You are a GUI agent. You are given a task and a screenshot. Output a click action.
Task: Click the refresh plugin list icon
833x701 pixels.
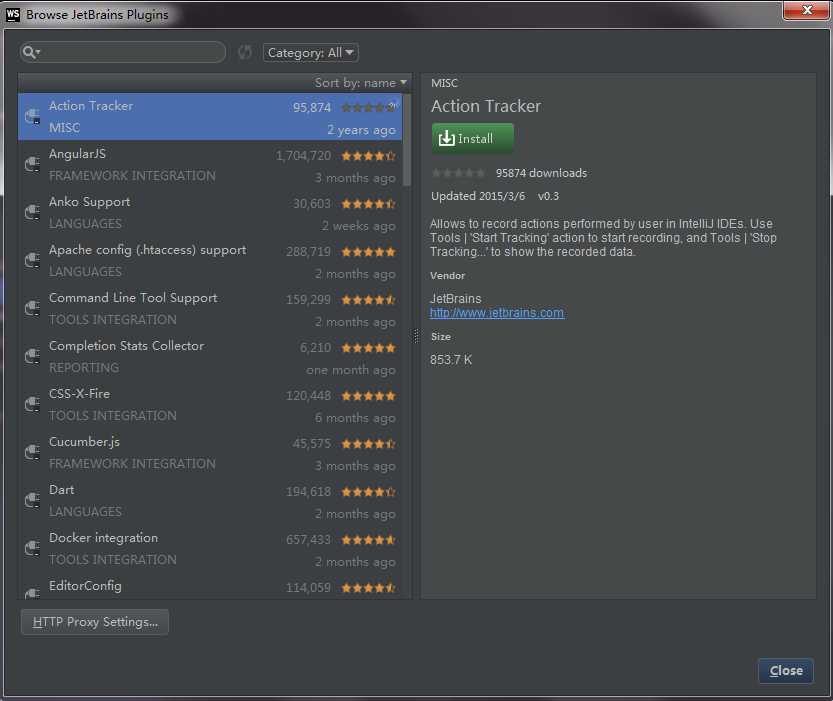(x=245, y=52)
